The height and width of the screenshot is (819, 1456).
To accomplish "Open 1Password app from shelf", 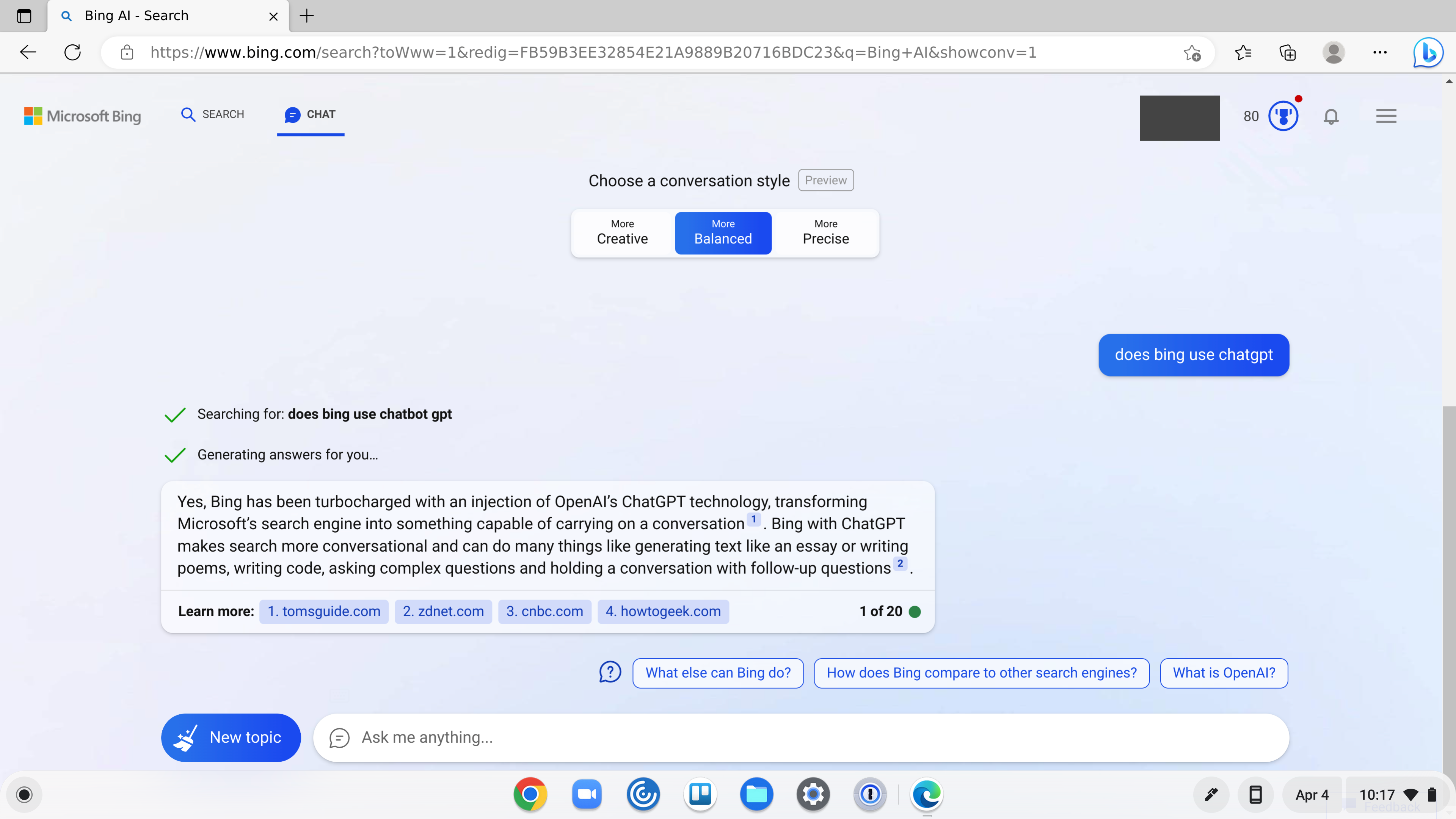I will point(870,795).
